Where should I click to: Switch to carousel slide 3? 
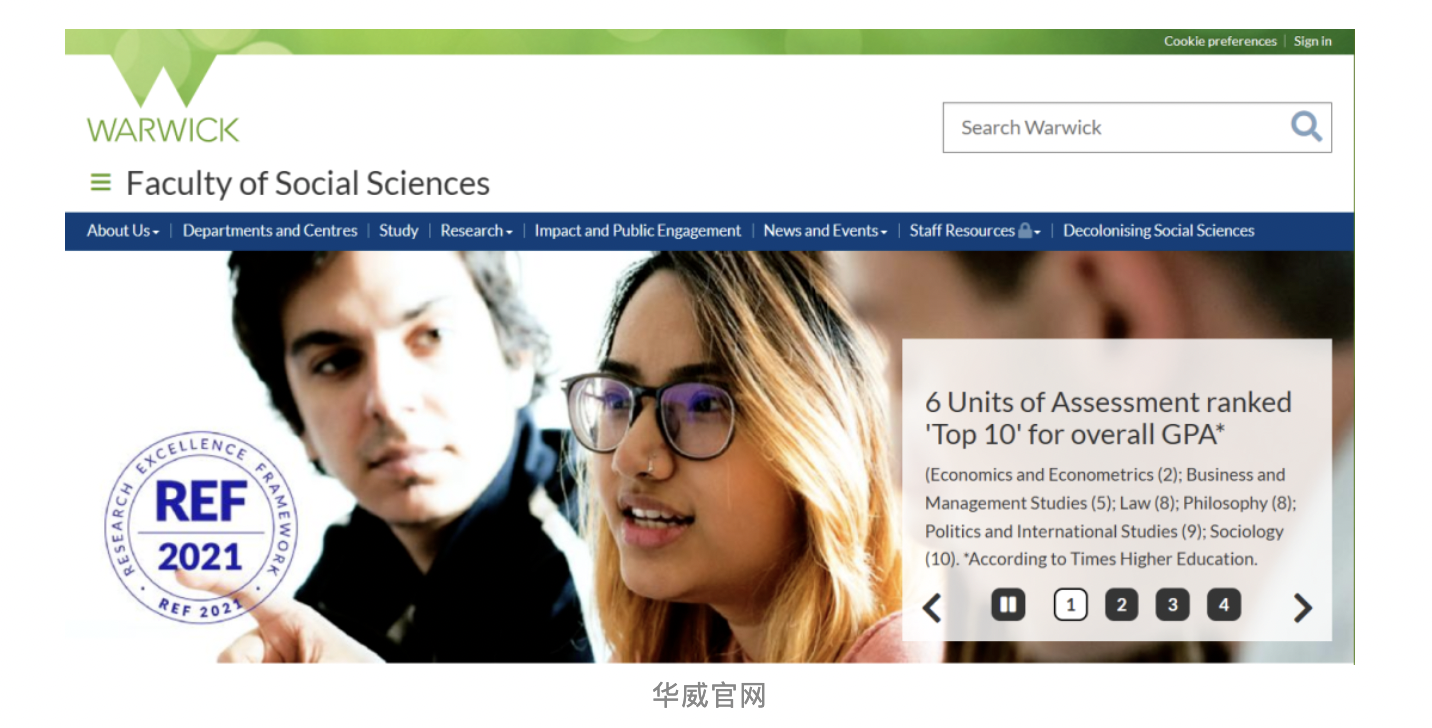pyautogui.click(x=1172, y=605)
